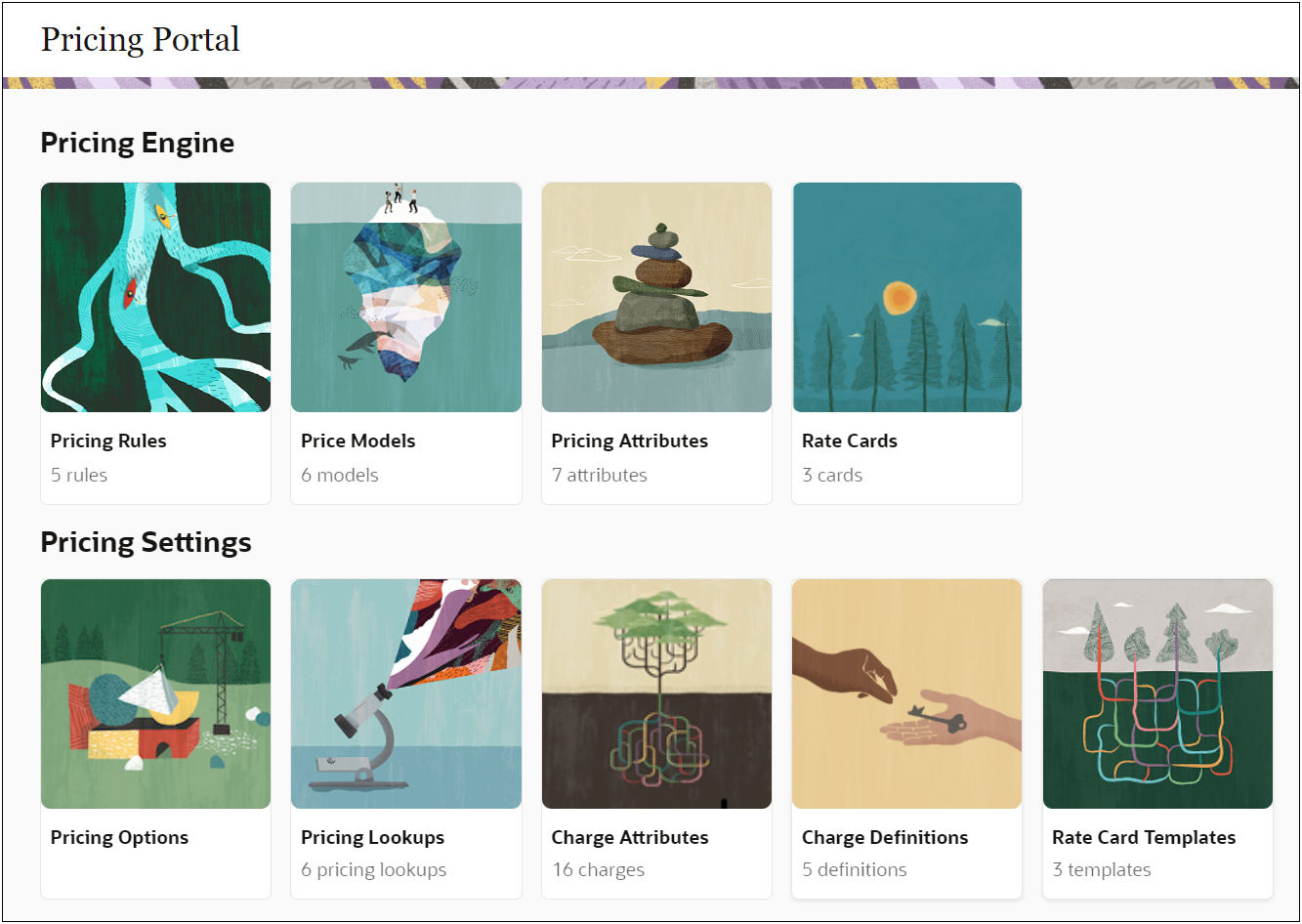Click the Charge Definitions key handoff illustration
Image resolution: width=1302 pixels, height=924 pixels.
tap(906, 693)
